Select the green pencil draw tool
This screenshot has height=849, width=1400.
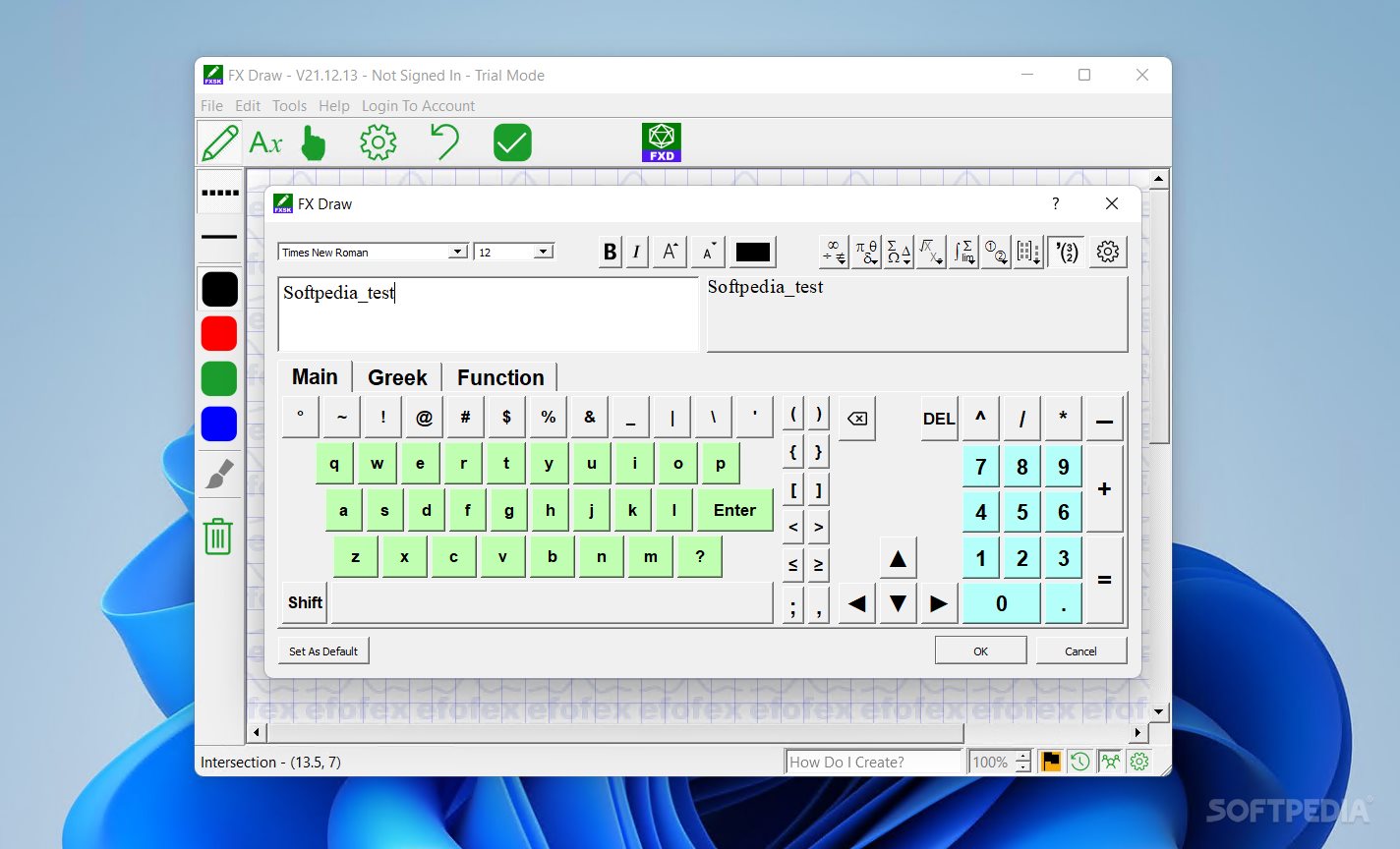219,142
